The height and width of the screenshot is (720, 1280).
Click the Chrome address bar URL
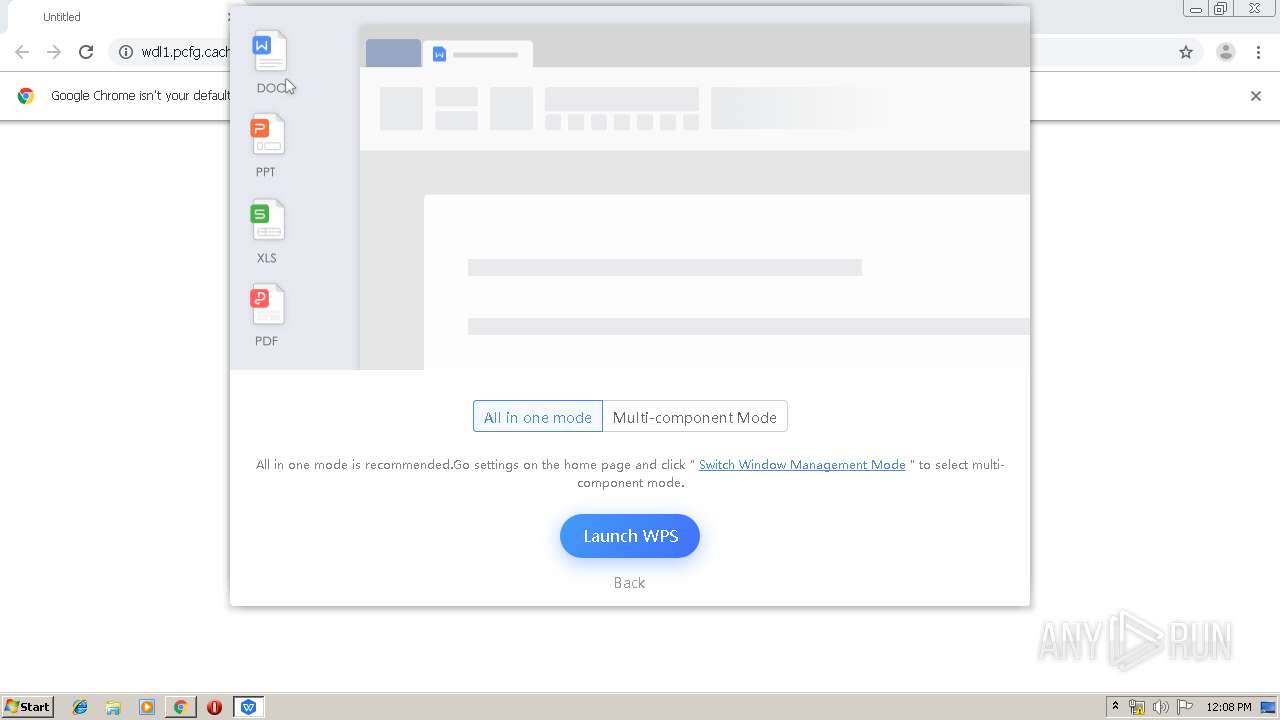pyautogui.click(x=186, y=52)
